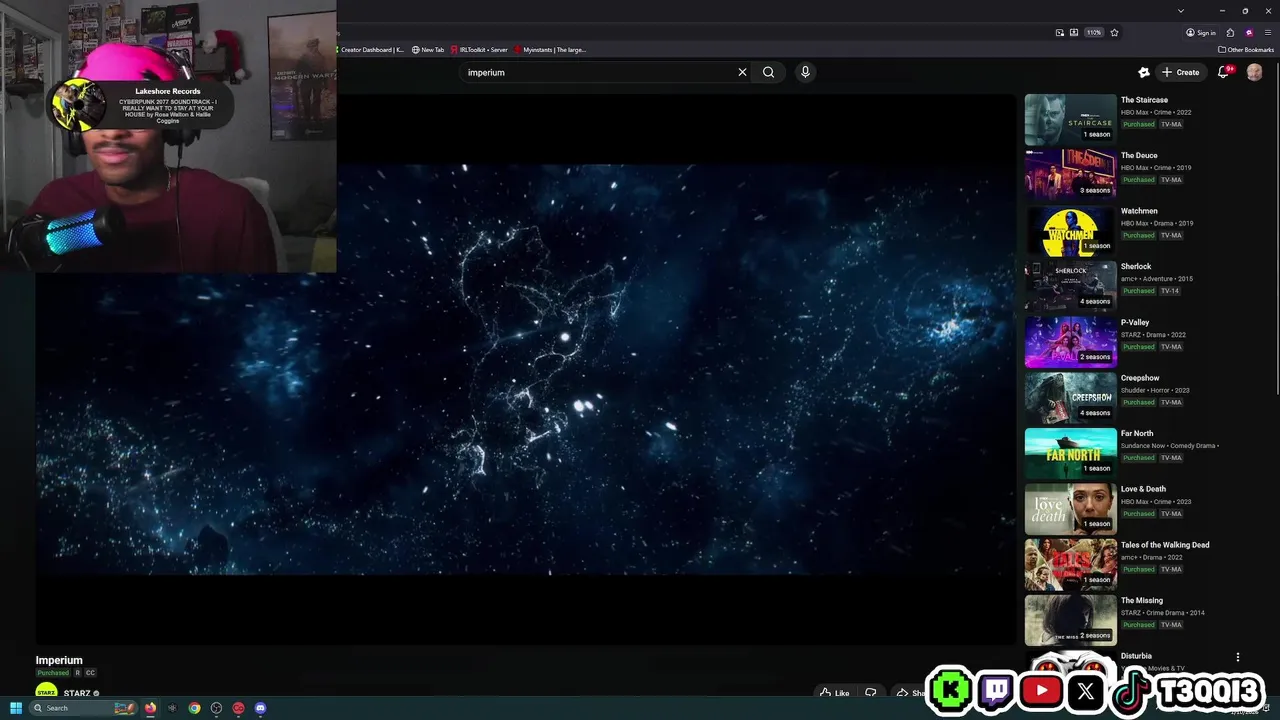Open Myinstants bookmark
This screenshot has width=1280, height=720.
550,49
